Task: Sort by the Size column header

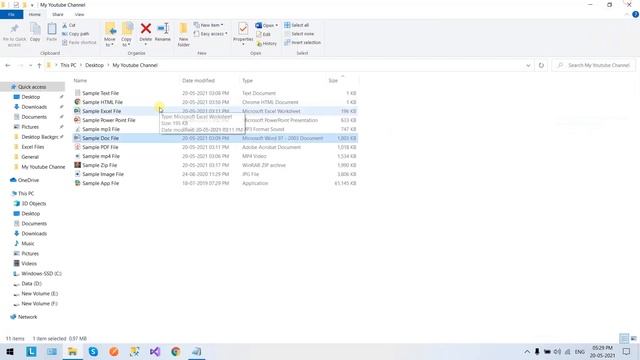Action: [333, 80]
